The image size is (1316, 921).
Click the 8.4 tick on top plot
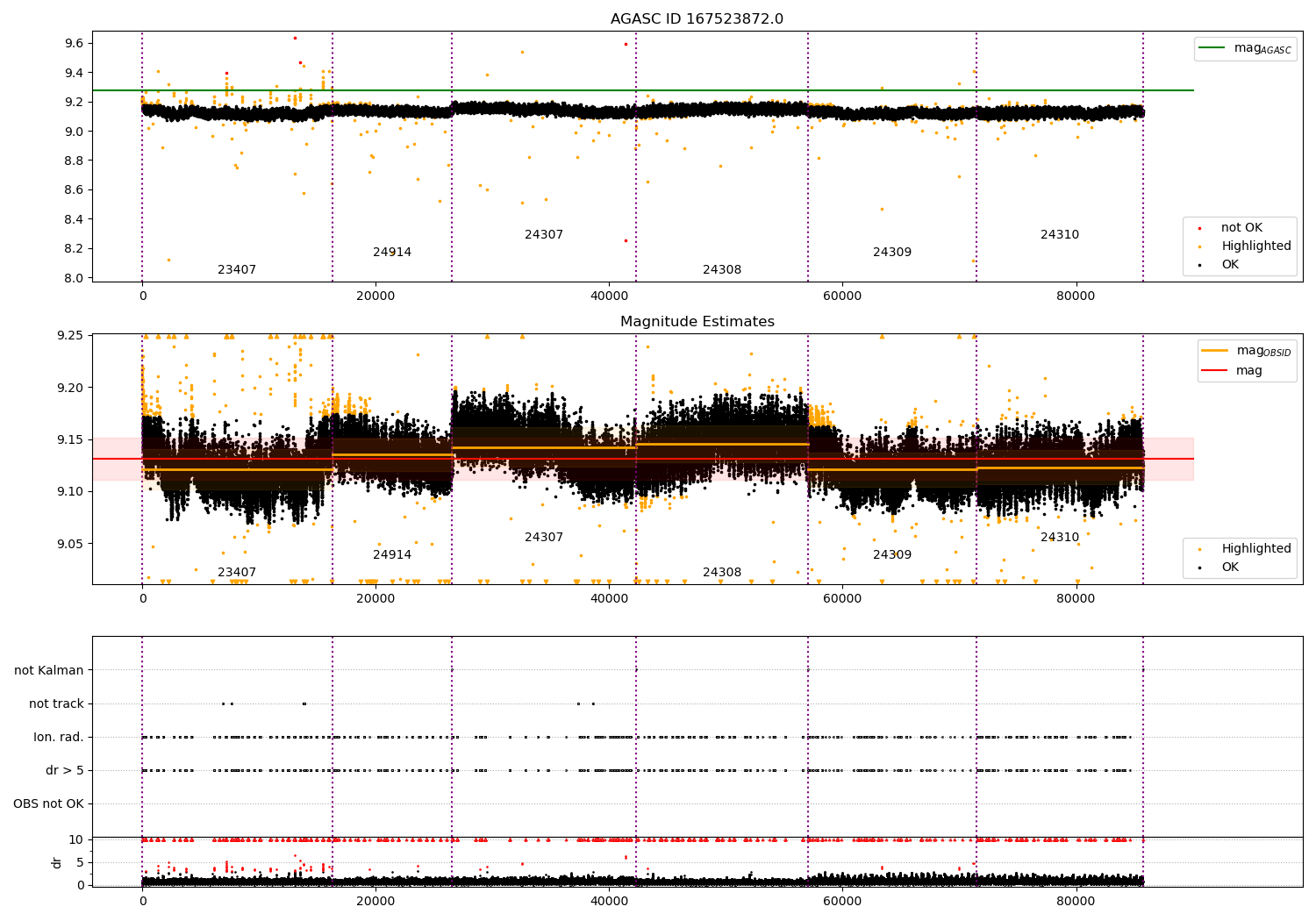click(x=75, y=220)
